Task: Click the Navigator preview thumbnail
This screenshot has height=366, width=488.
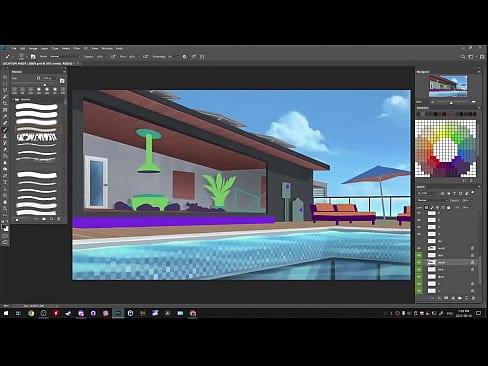Action: tap(448, 86)
